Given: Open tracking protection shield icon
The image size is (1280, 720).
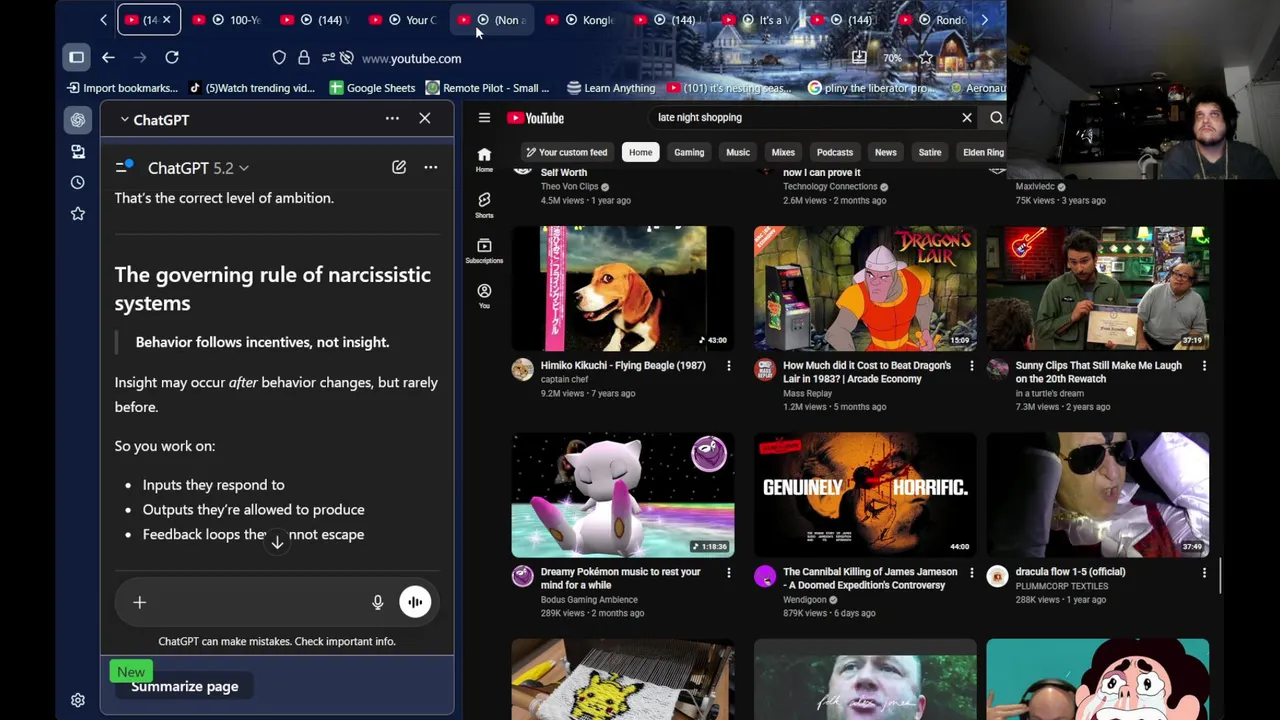Looking at the screenshot, I should coord(279,58).
